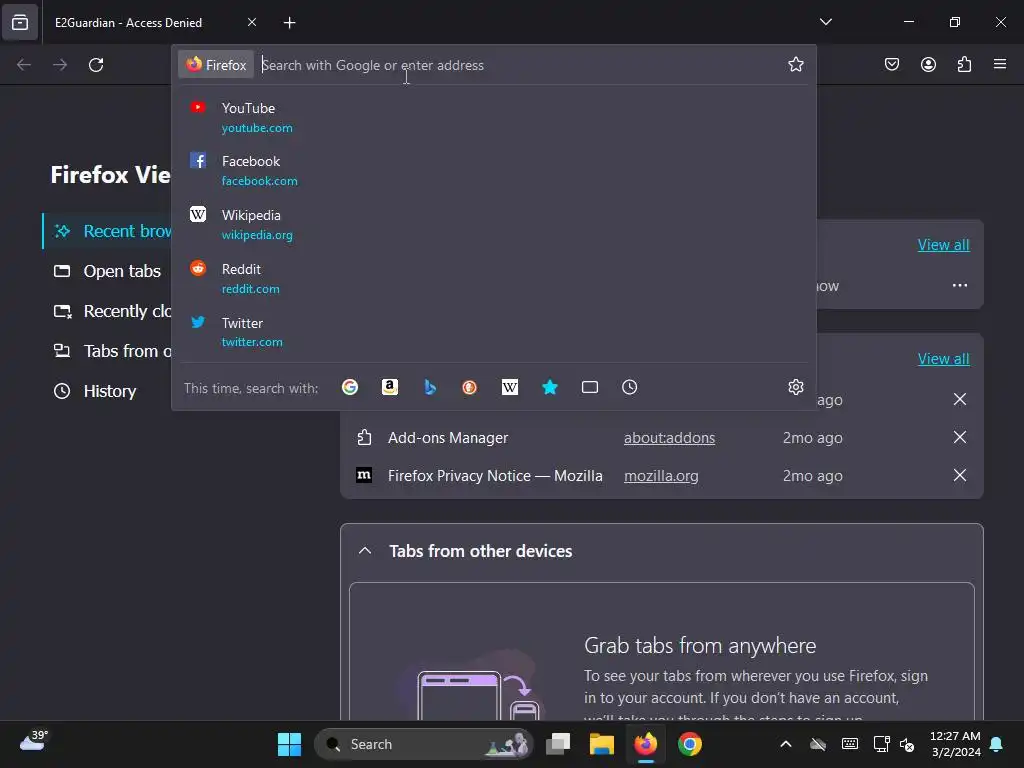Open the about:addons link
This screenshot has width=1024, height=768.
[x=669, y=438]
